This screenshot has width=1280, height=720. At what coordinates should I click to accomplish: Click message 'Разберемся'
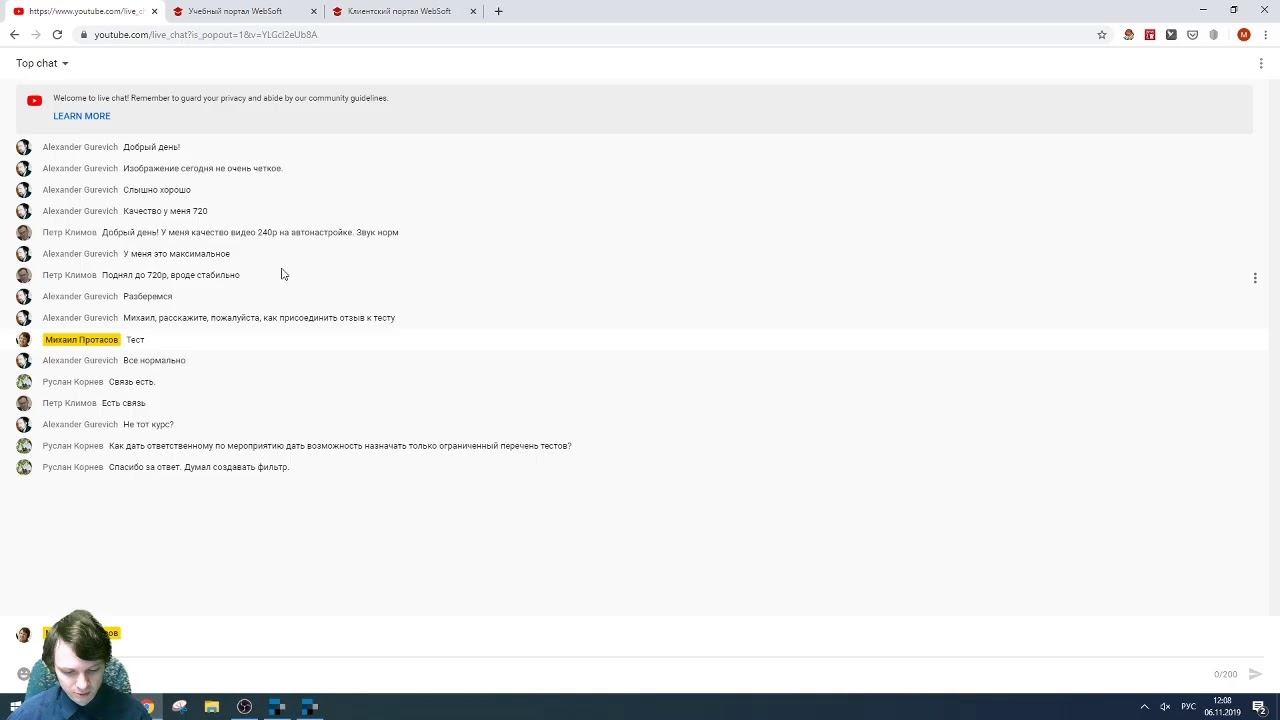(148, 296)
